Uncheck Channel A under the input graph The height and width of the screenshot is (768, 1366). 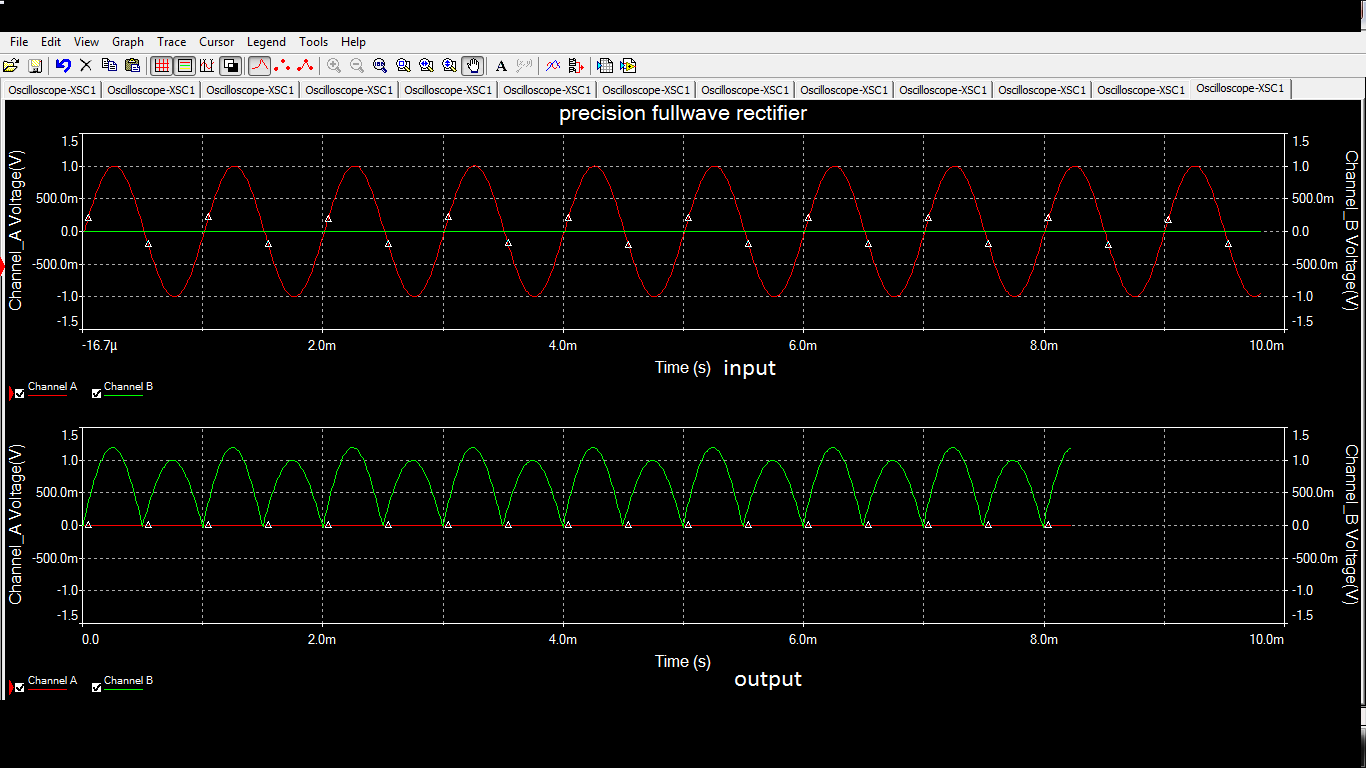click(18, 392)
